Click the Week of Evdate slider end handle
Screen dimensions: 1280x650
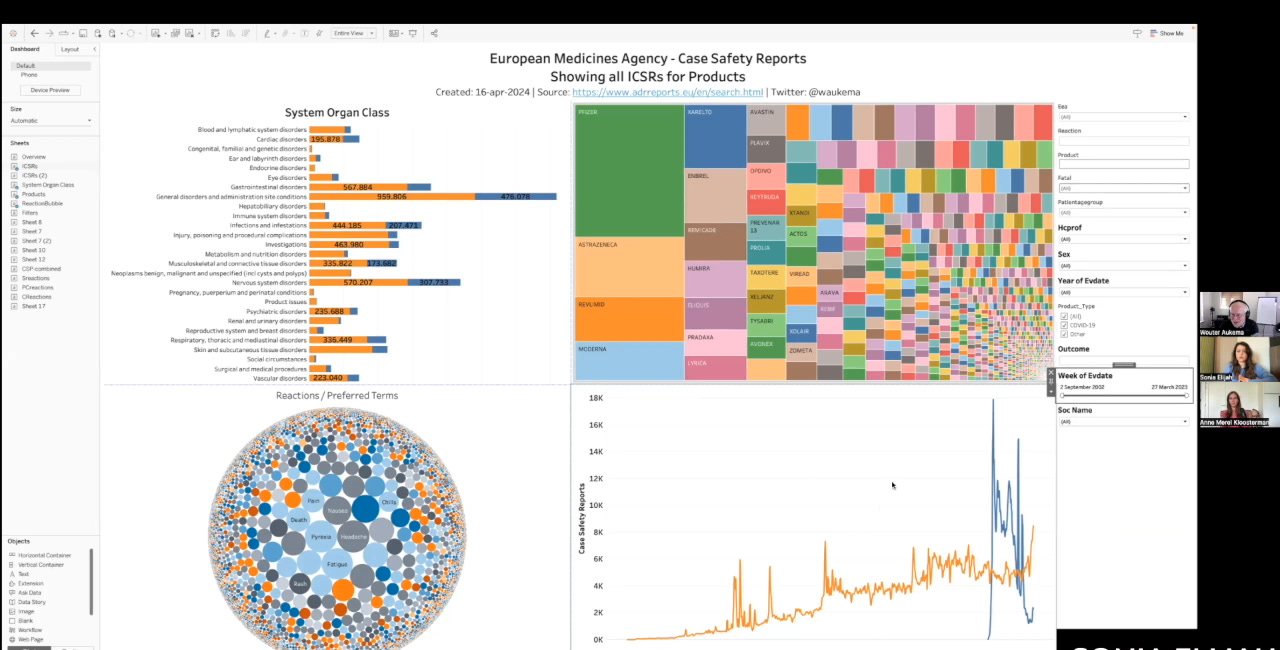point(1187,396)
